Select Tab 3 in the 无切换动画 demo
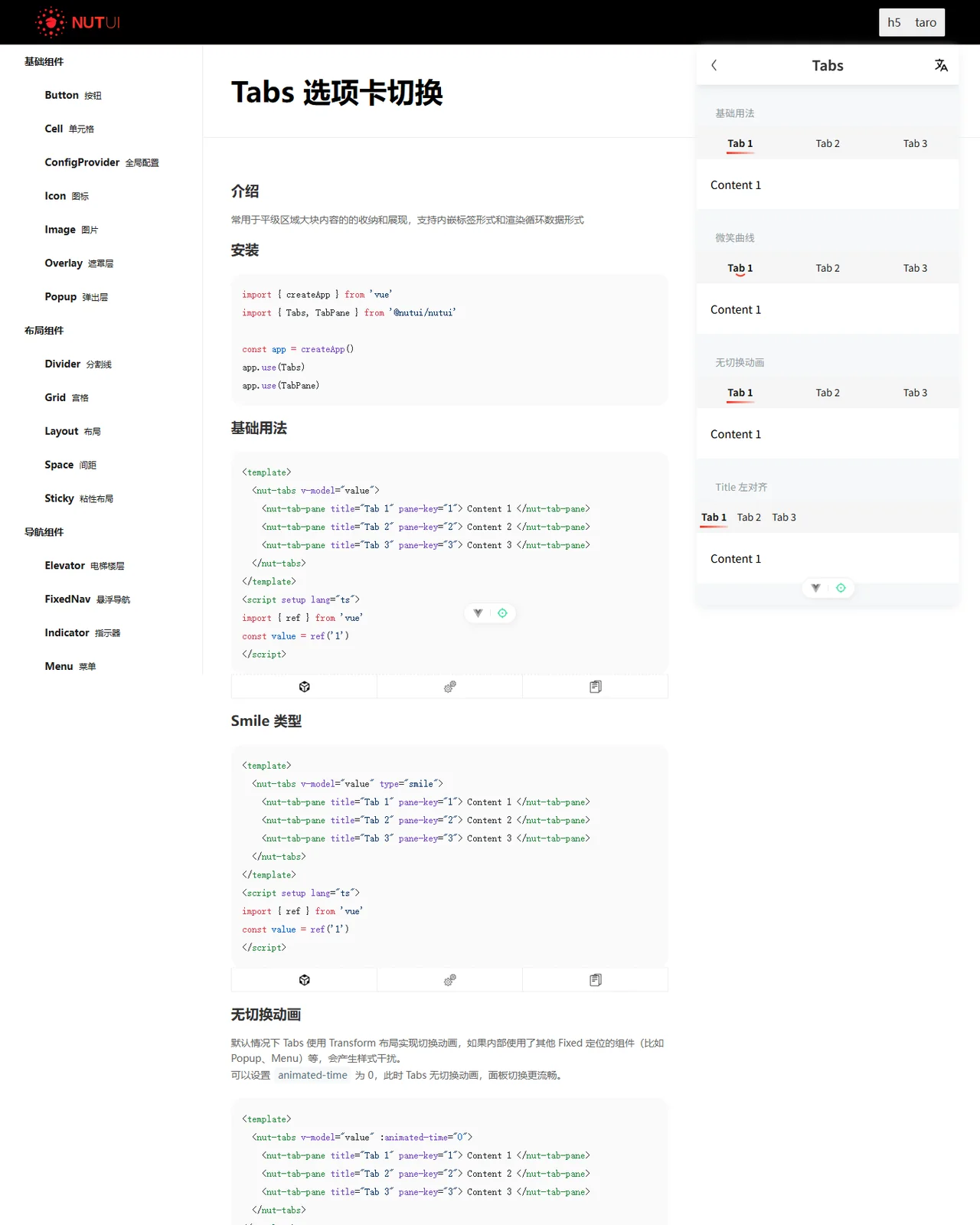The height and width of the screenshot is (1225, 980). [915, 393]
